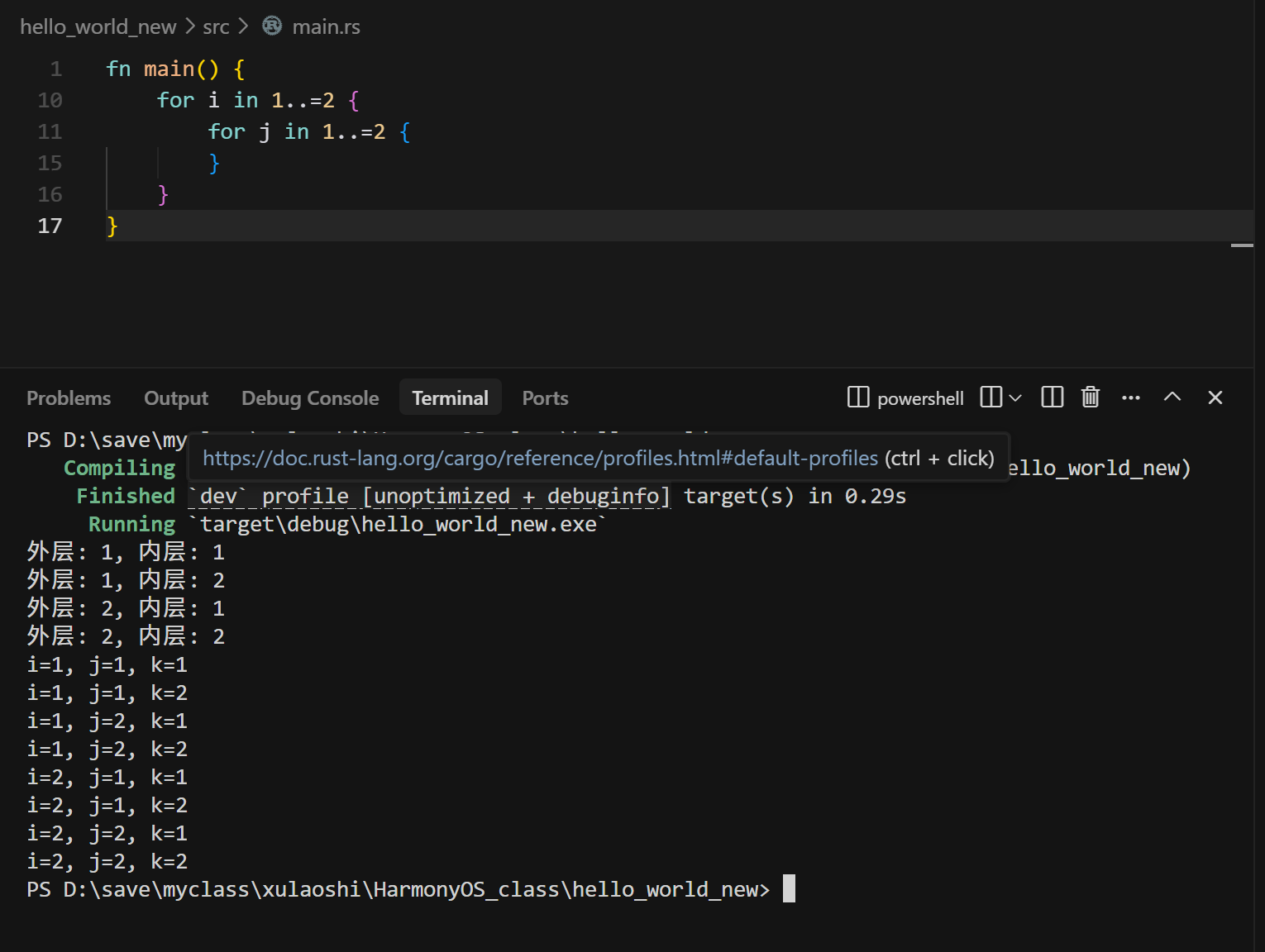This screenshot has width=1265, height=952.
Task: Select hello_world_new in the breadcrumb
Action: [x=98, y=26]
